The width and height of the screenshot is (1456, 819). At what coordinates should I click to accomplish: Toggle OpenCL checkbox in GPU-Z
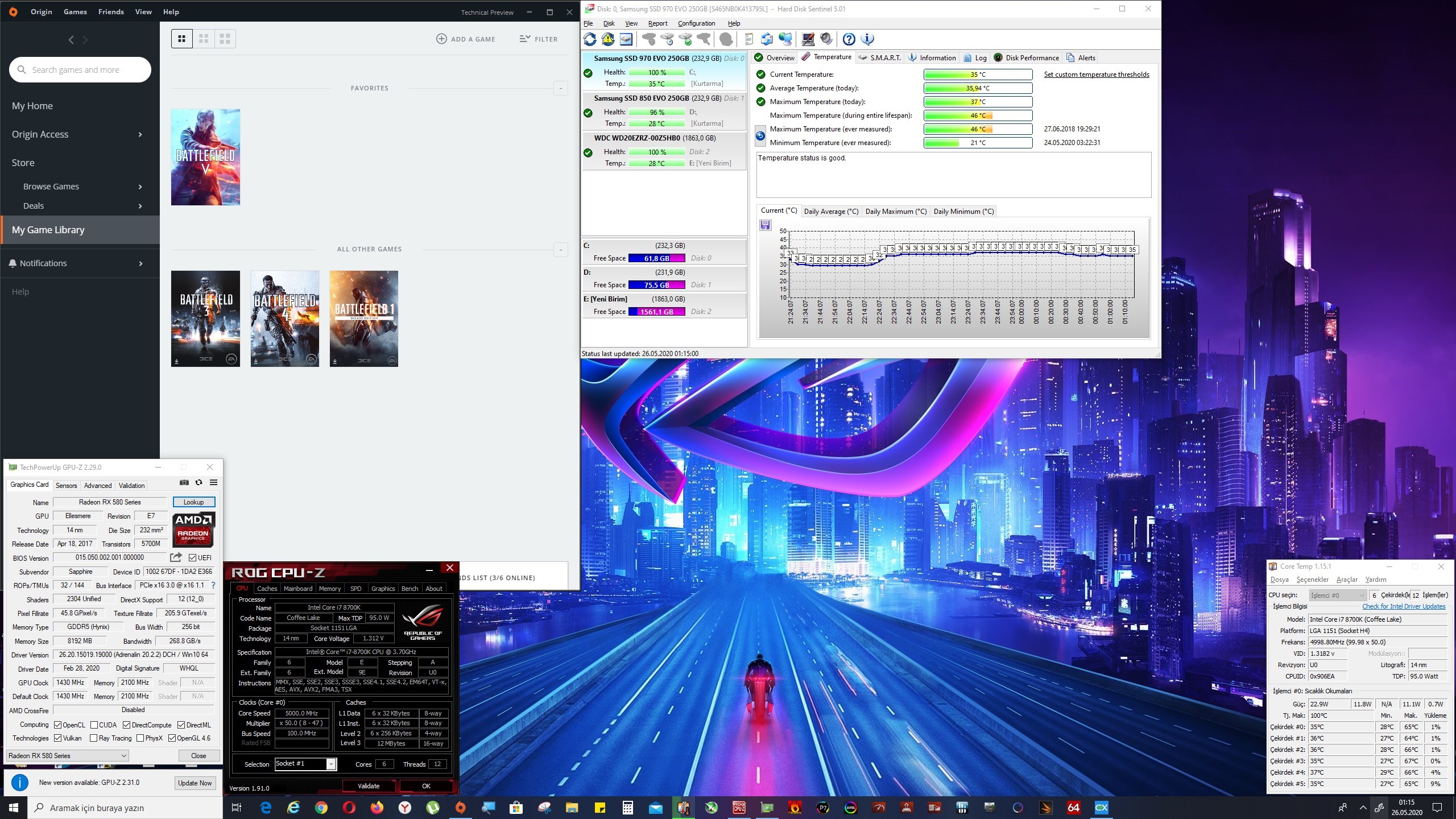57,725
